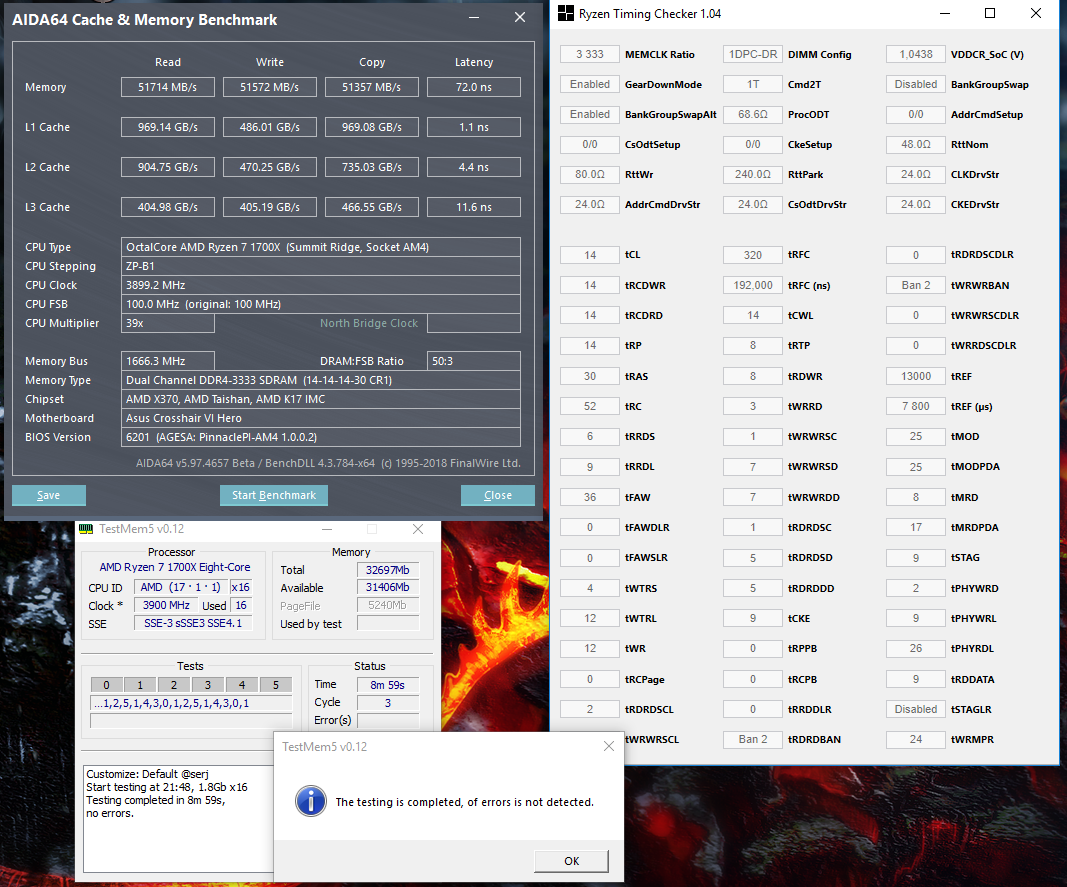Click the ProcODT 68.6Ω value

753,114
